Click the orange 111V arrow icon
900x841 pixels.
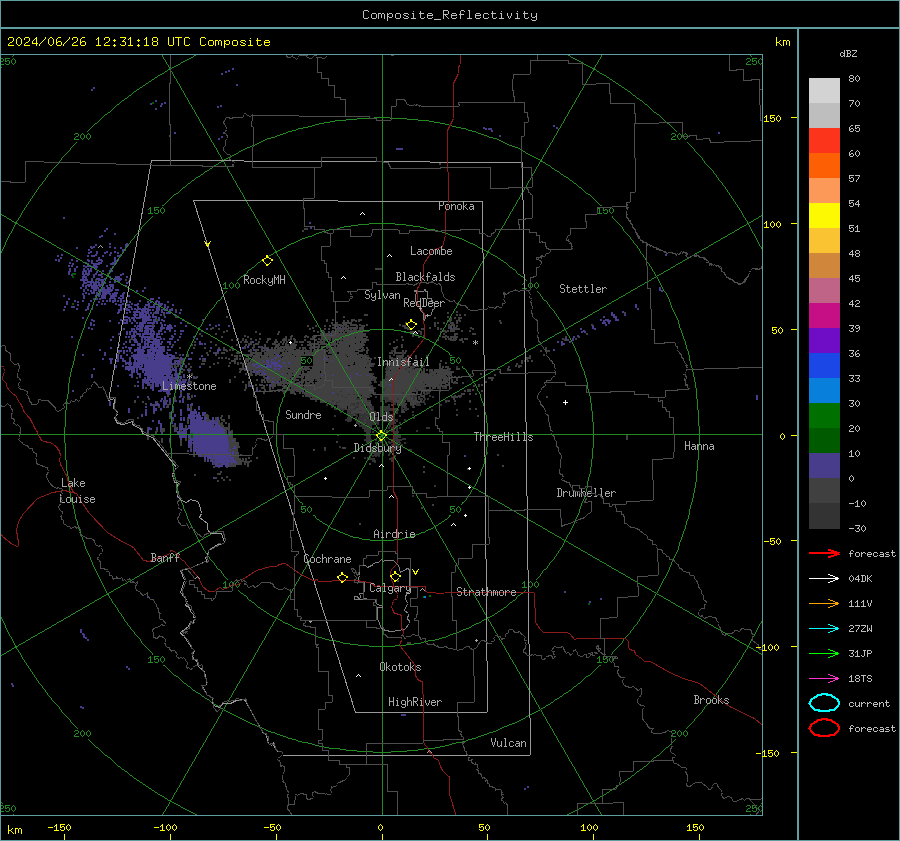(x=824, y=603)
